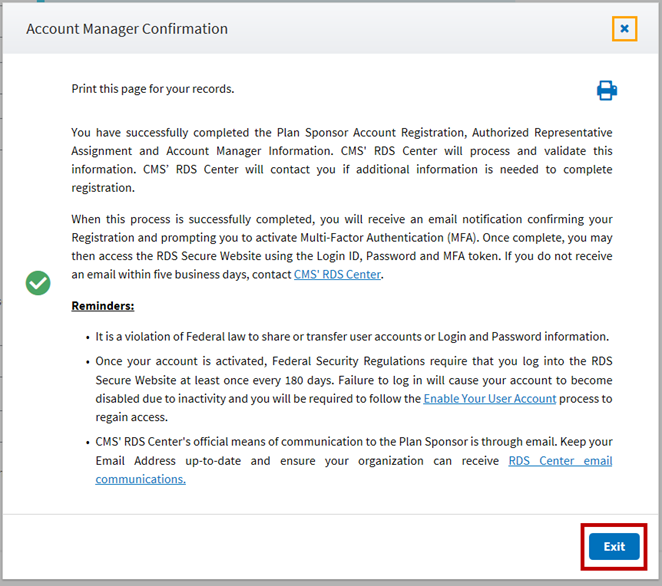This screenshot has width=662, height=586.
Task: Click the Federal law violation reminder
Action: (x=353, y=336)
